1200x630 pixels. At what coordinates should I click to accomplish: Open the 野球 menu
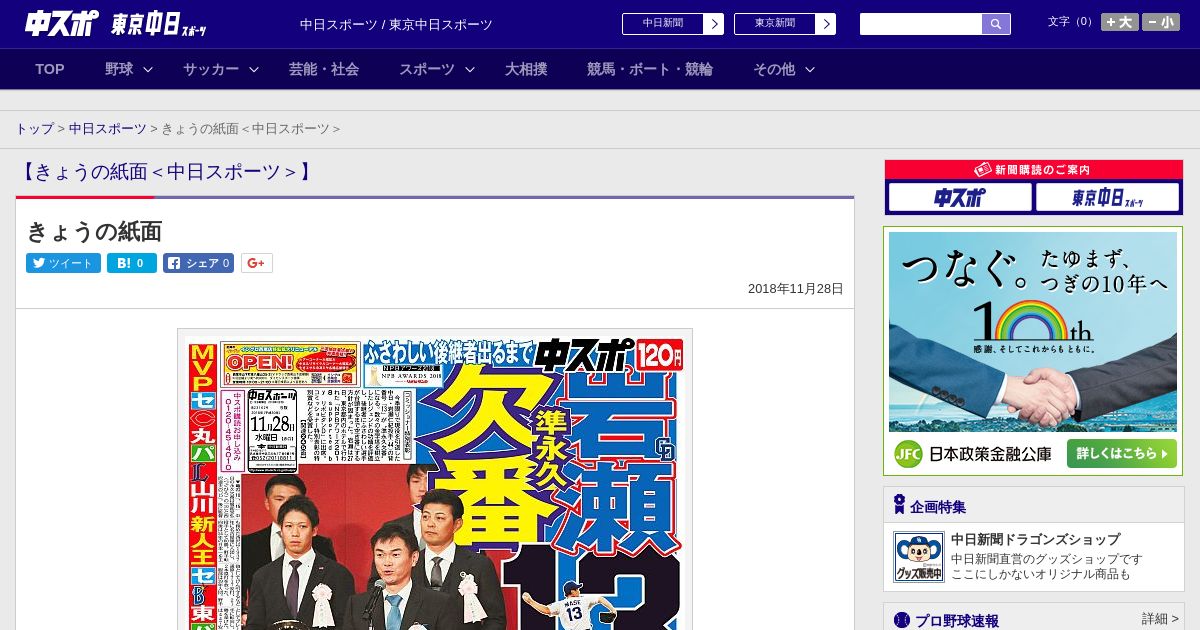119,69
